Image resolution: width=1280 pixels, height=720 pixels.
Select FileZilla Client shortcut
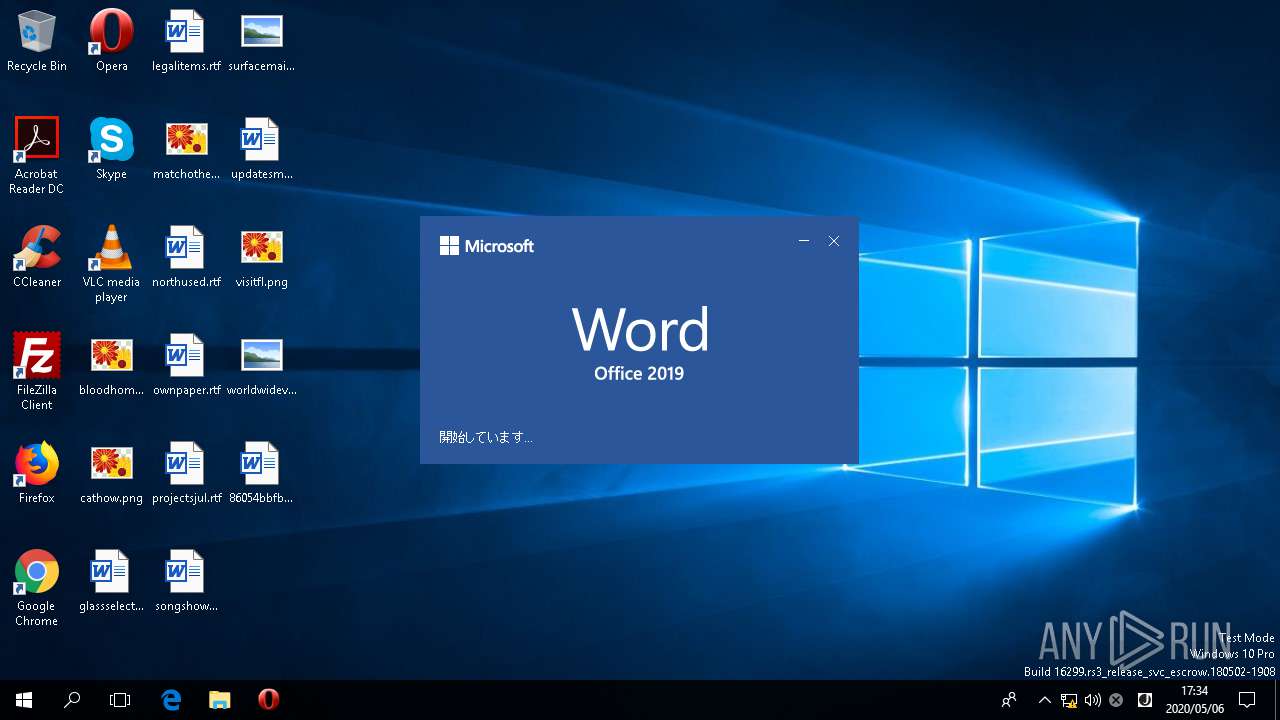[x=37, y=371]
